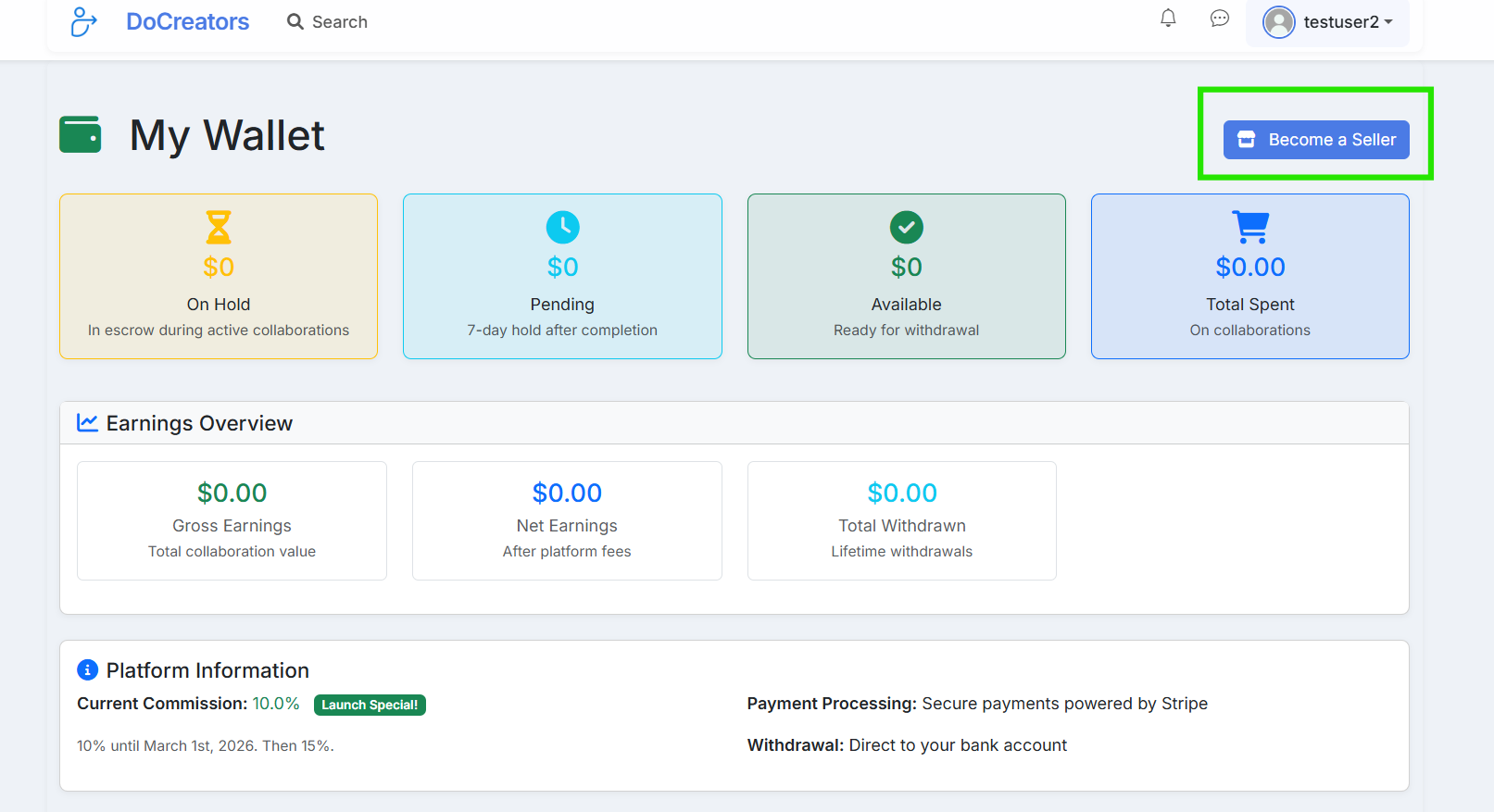Image resolution: width=1494 pixels, height=812 pixels.
Task: Expand the testuser2 account dropdown
Action: point(1328,21)
